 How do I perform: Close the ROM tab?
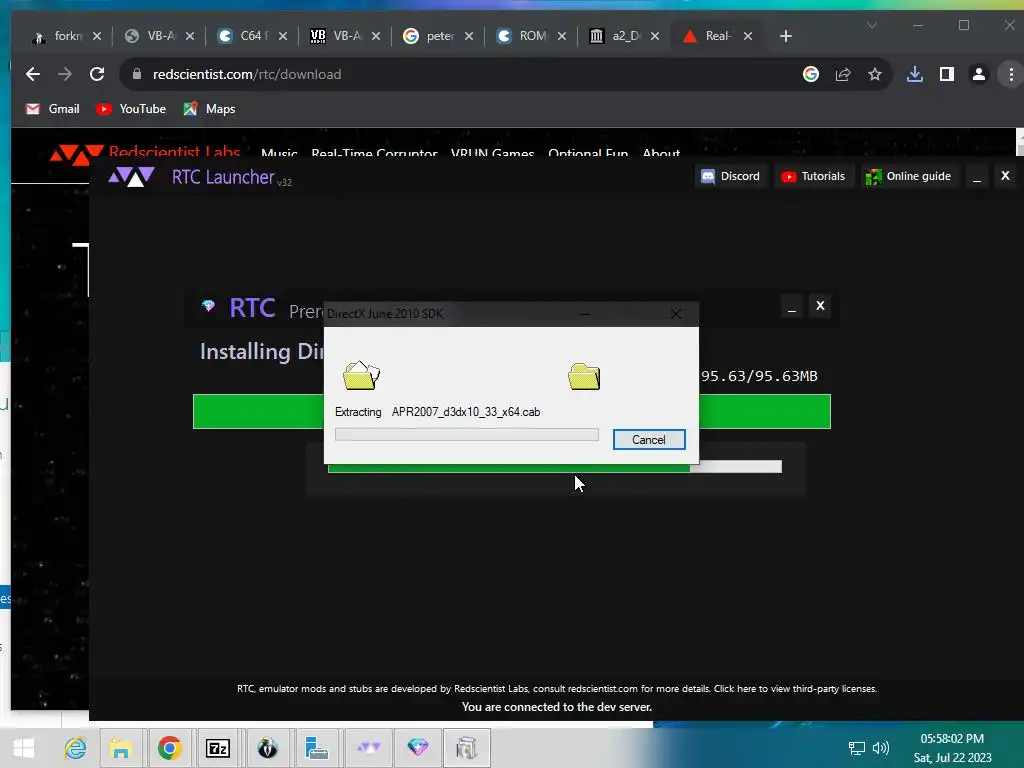click(x=562, y=36)
